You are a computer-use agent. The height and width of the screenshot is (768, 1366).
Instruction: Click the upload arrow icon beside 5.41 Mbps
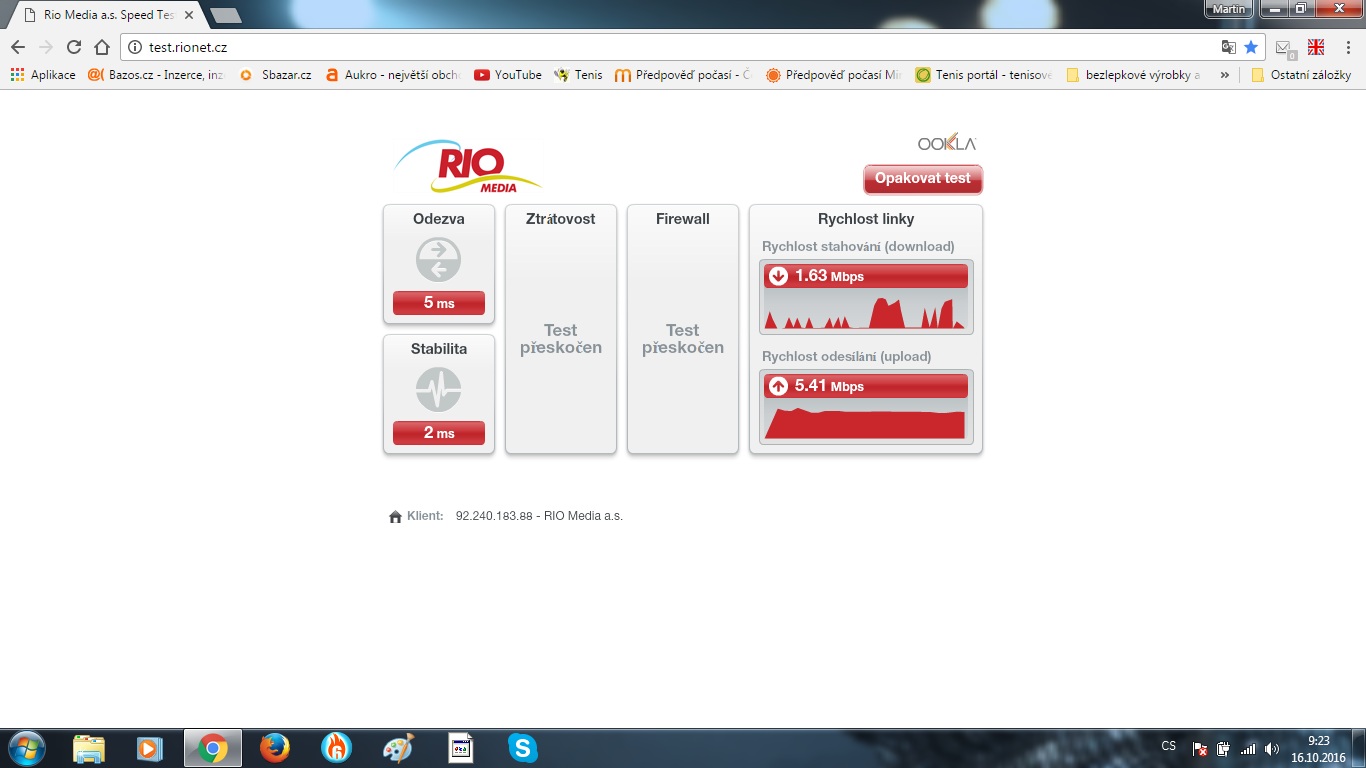[779, 386]
